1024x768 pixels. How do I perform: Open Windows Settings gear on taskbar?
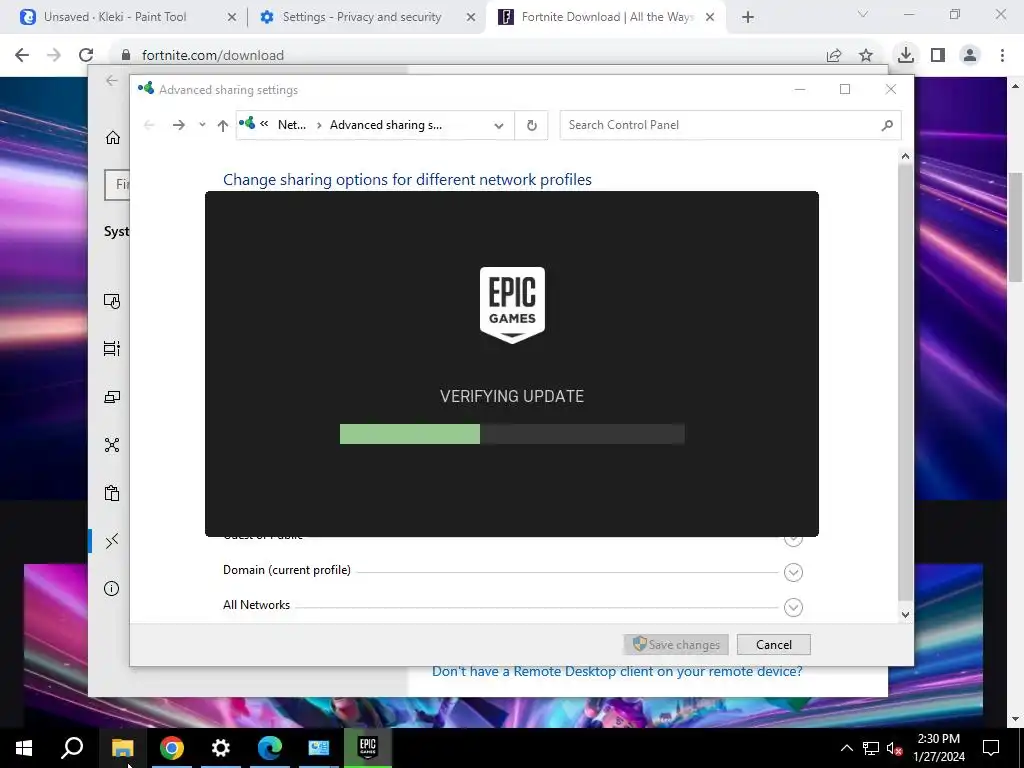click(221, 748)
